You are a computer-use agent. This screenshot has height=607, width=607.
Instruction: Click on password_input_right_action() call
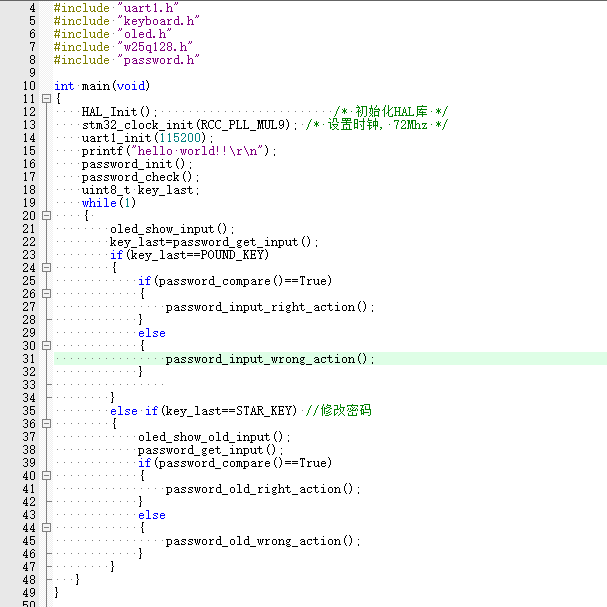coord(270,307)
